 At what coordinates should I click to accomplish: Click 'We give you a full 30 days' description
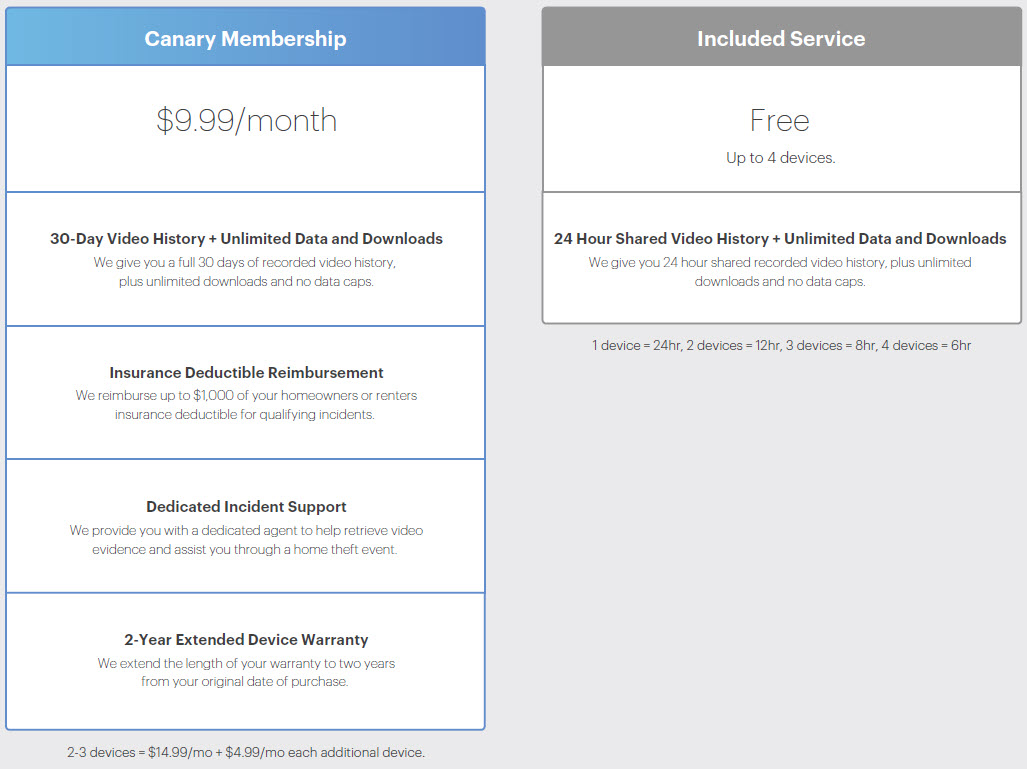[246, 272]
